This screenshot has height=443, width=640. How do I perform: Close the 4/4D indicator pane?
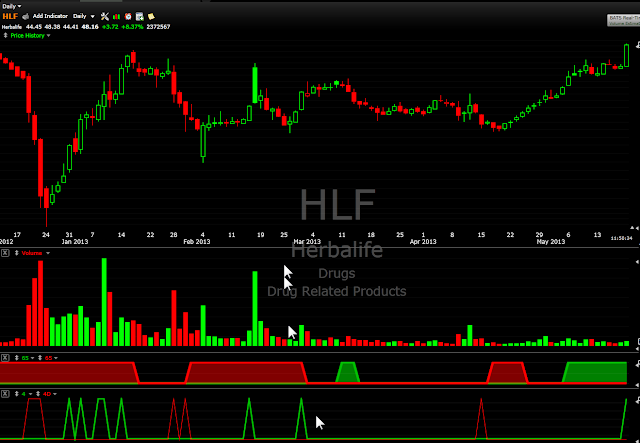coord(5,394)
